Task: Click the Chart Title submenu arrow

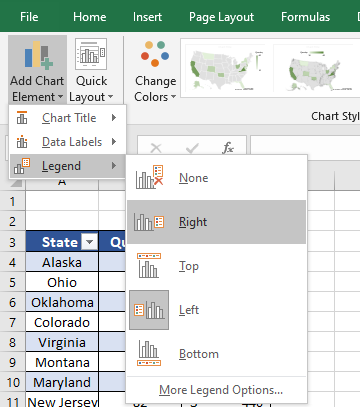Action: tap(114, 118)
